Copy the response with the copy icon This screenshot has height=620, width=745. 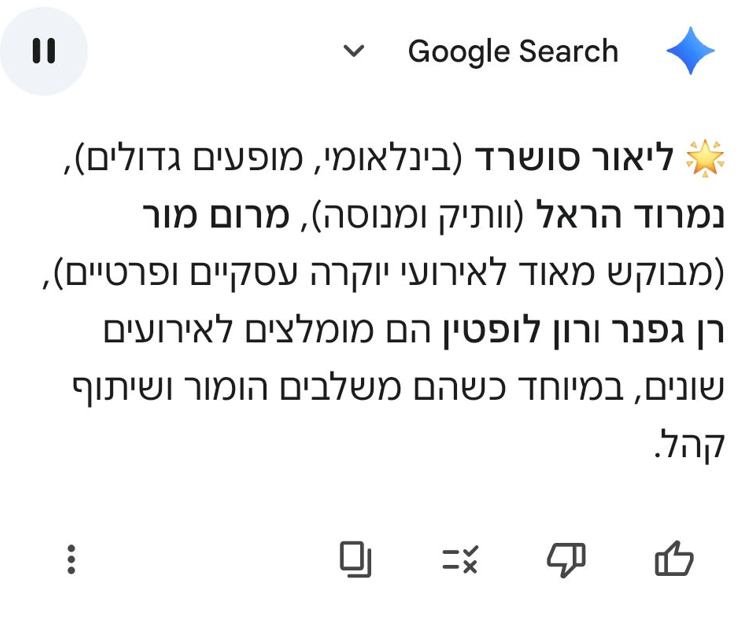[x=355, y=559]
